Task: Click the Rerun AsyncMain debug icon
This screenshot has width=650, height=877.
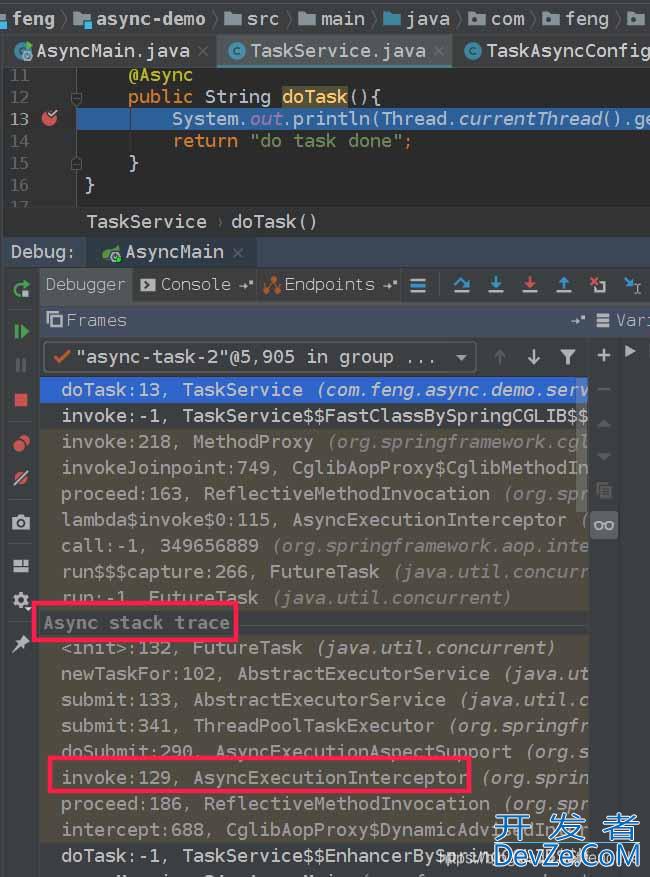Action: (x=21, y=289)
